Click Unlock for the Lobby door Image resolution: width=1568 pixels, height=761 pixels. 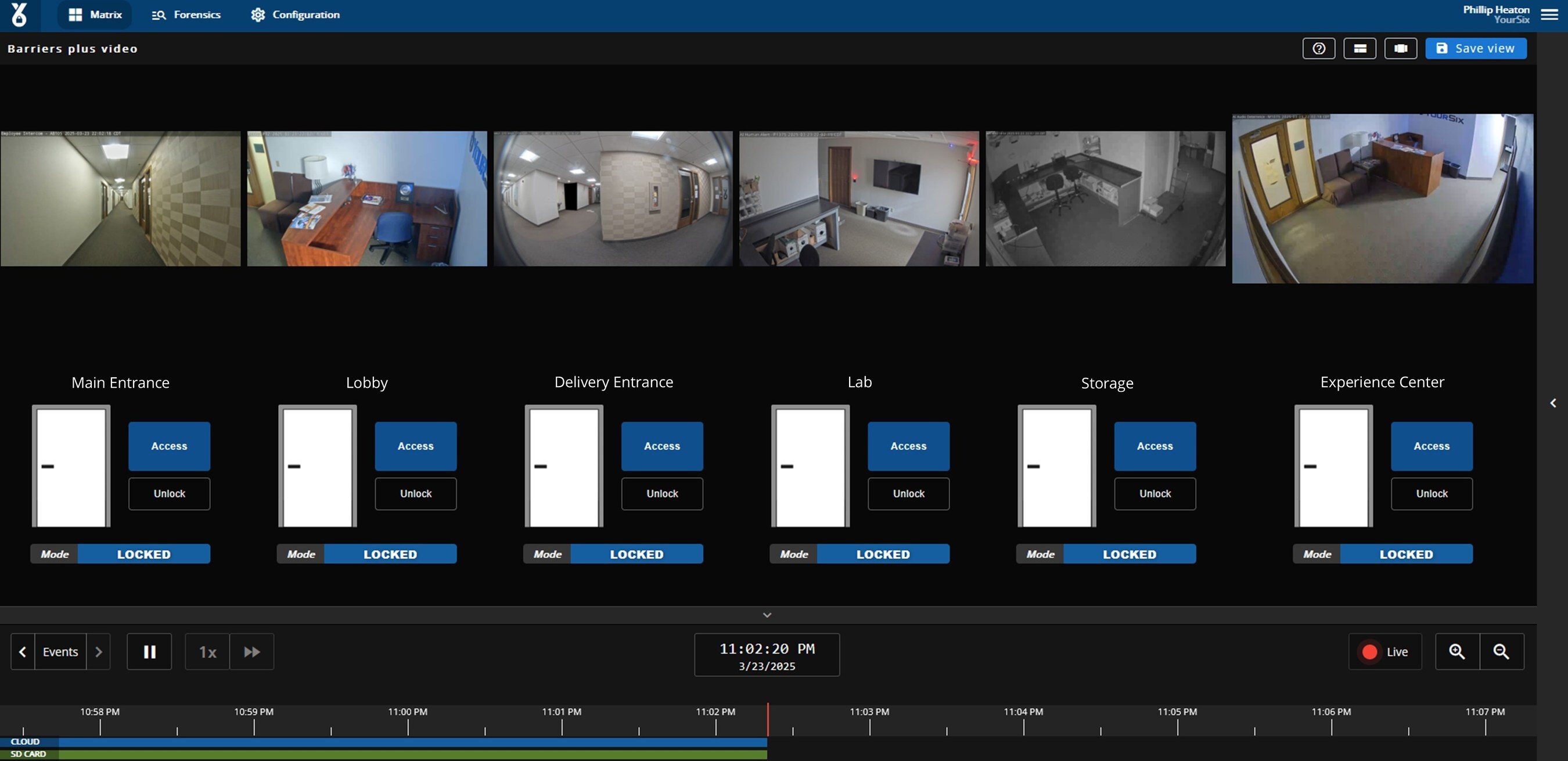coord(416,493)
